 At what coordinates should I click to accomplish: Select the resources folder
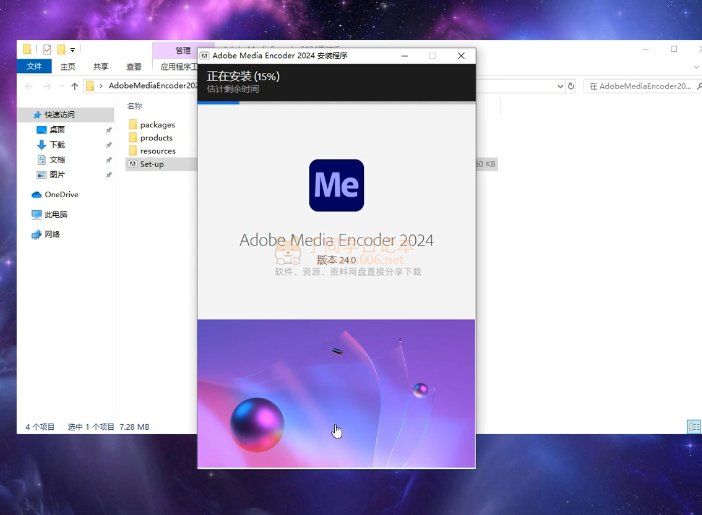[157, 151]
